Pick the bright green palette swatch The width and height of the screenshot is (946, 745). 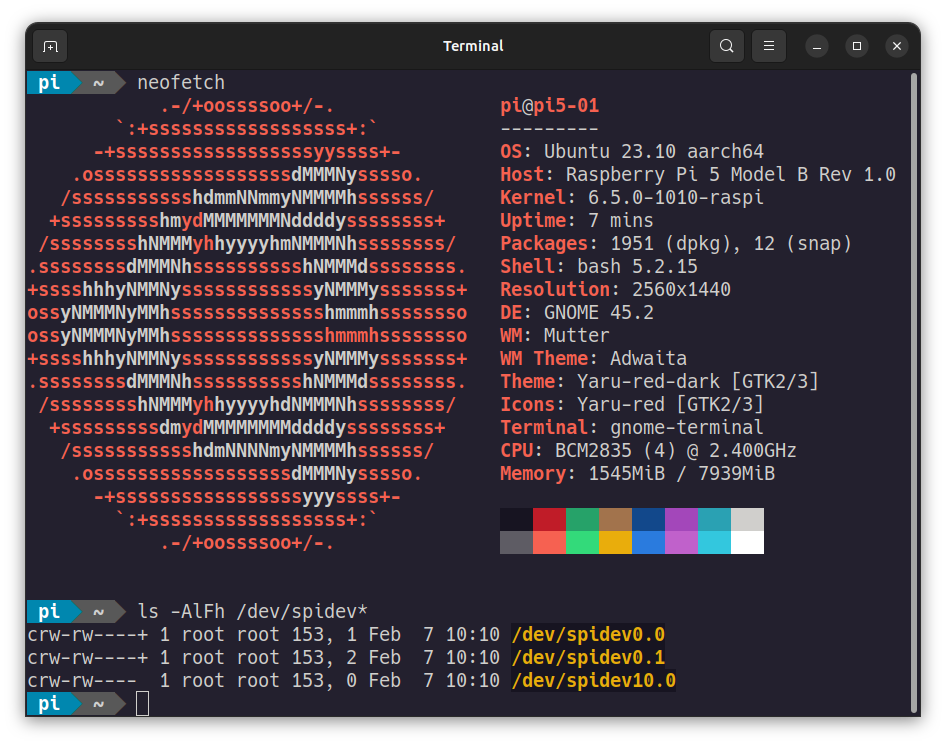tap(582, 542)
